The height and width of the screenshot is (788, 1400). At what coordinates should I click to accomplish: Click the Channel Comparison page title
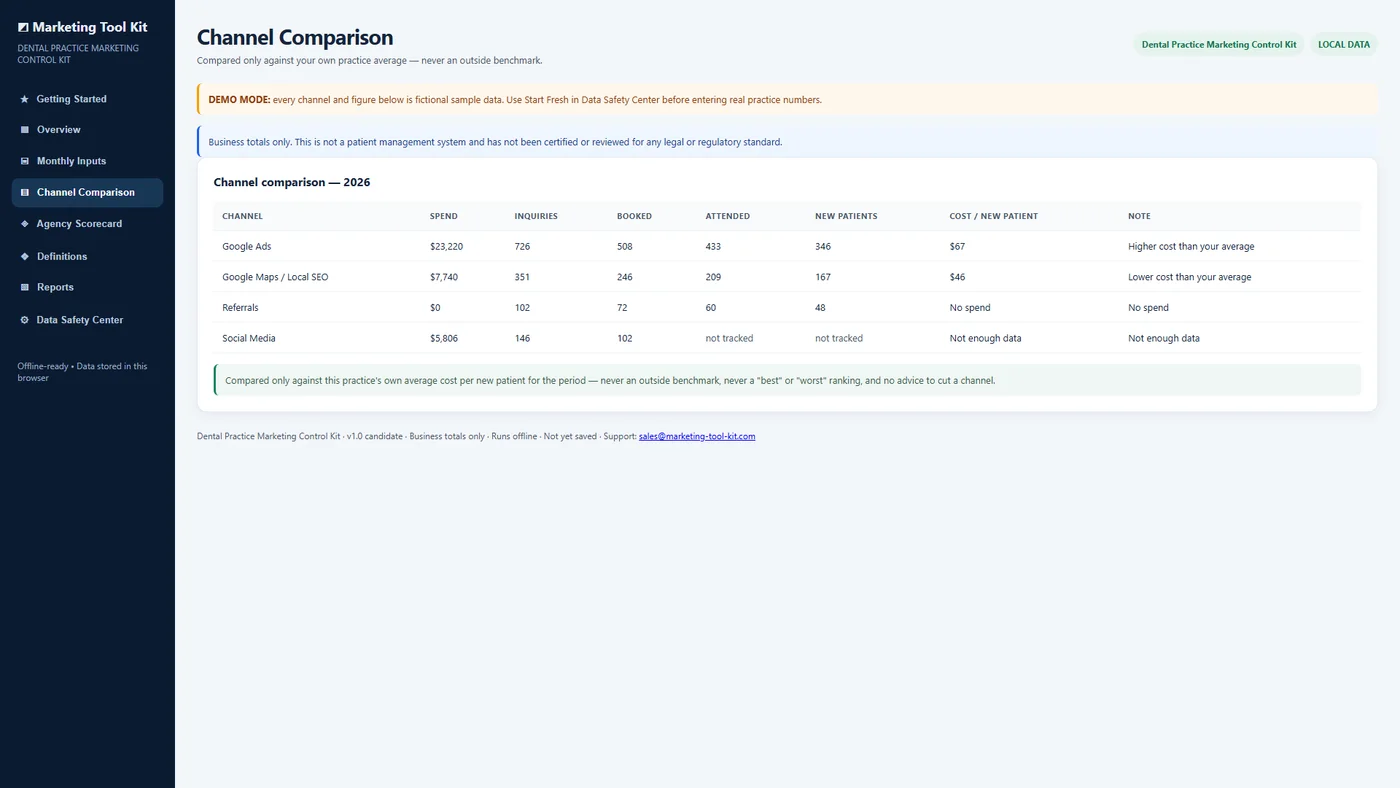click(295, 37)
